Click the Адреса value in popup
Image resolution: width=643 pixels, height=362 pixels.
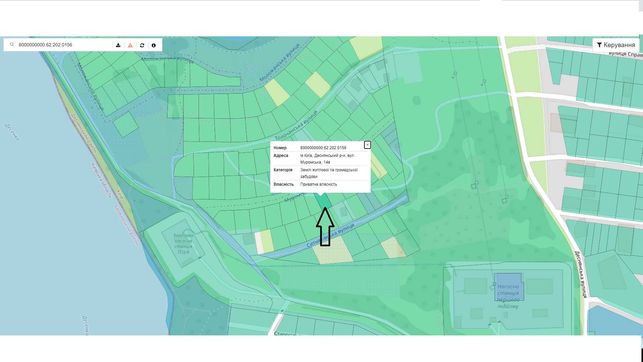point(327,159)
